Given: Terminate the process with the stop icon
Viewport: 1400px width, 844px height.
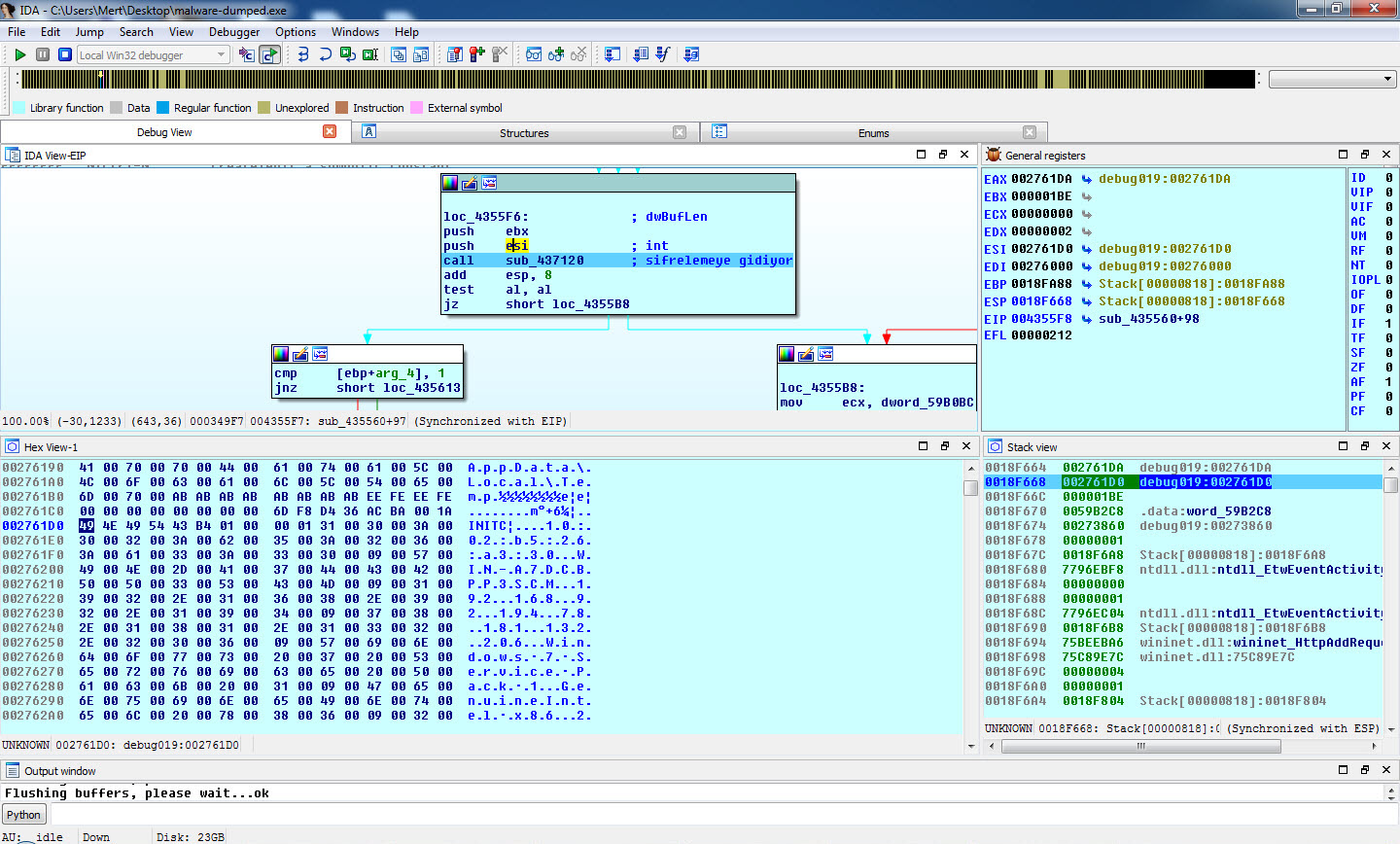Looking at the screenshot, I should (65, 54).
